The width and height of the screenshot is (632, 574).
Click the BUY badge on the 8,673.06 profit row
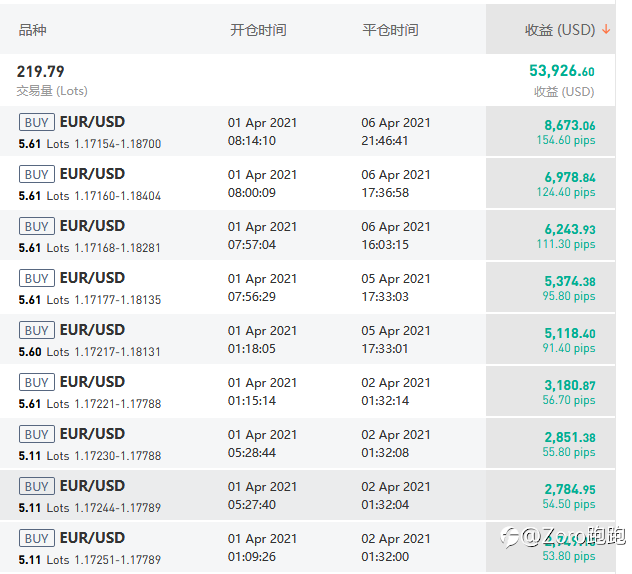coord(37,122)
